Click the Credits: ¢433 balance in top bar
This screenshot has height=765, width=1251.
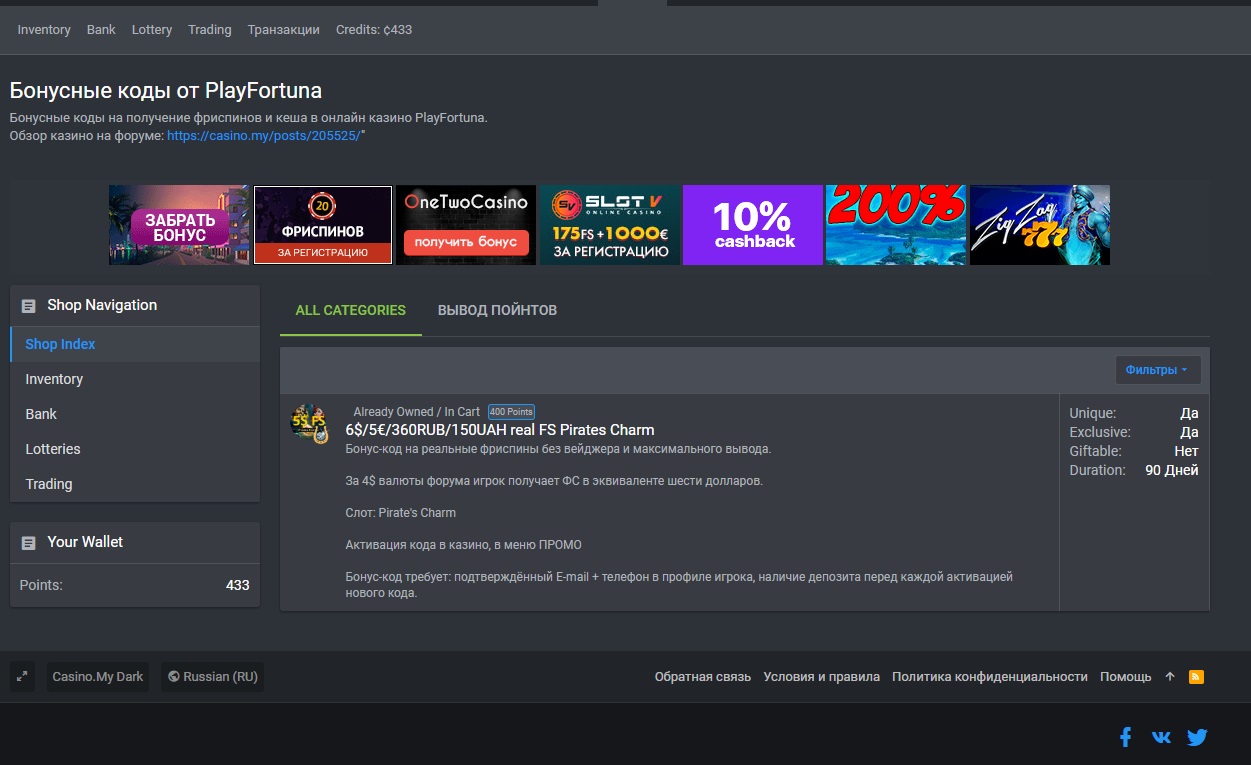tap(374, 30)
